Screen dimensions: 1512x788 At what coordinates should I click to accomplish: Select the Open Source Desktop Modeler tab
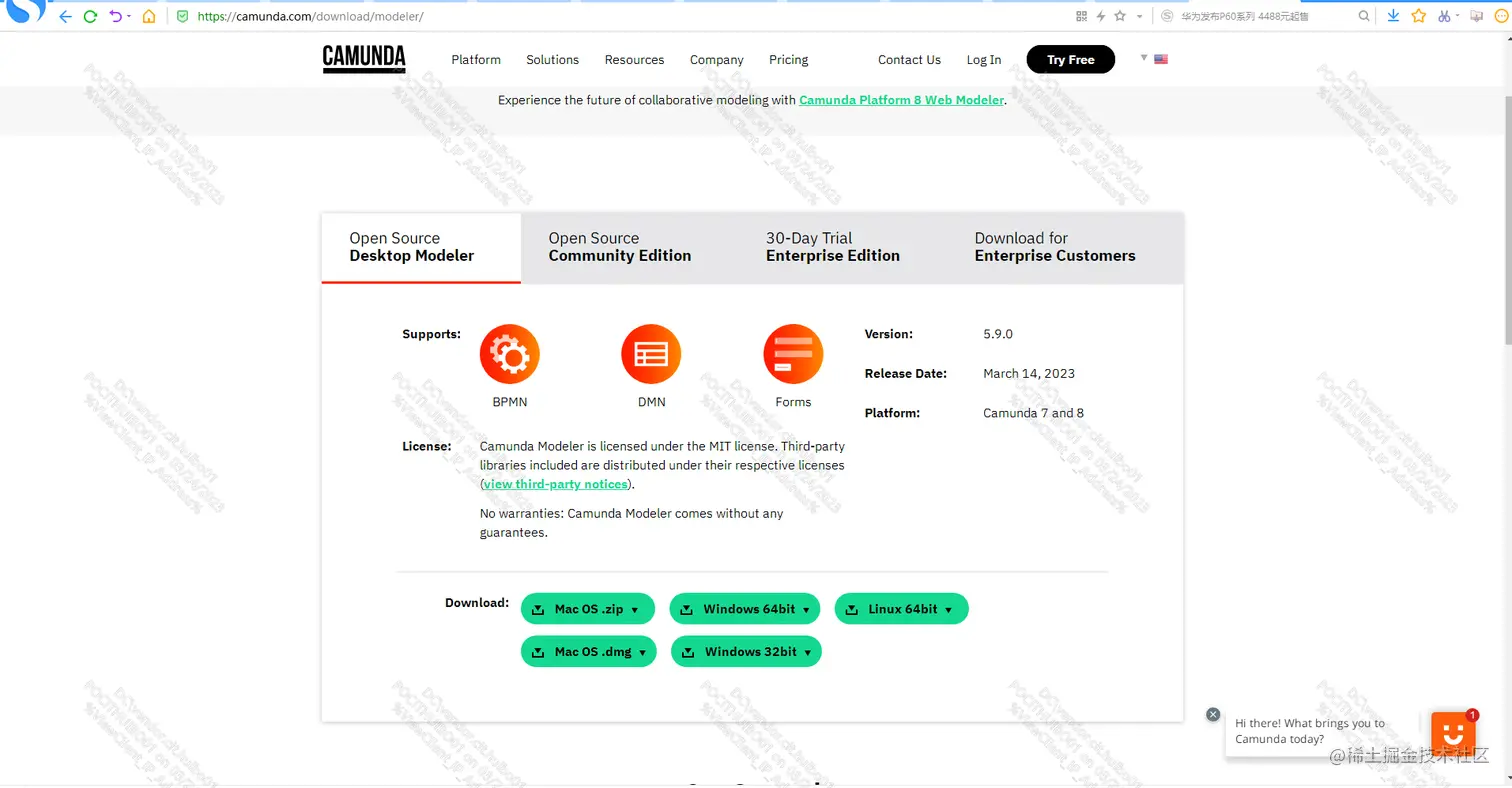click(421, 247)
